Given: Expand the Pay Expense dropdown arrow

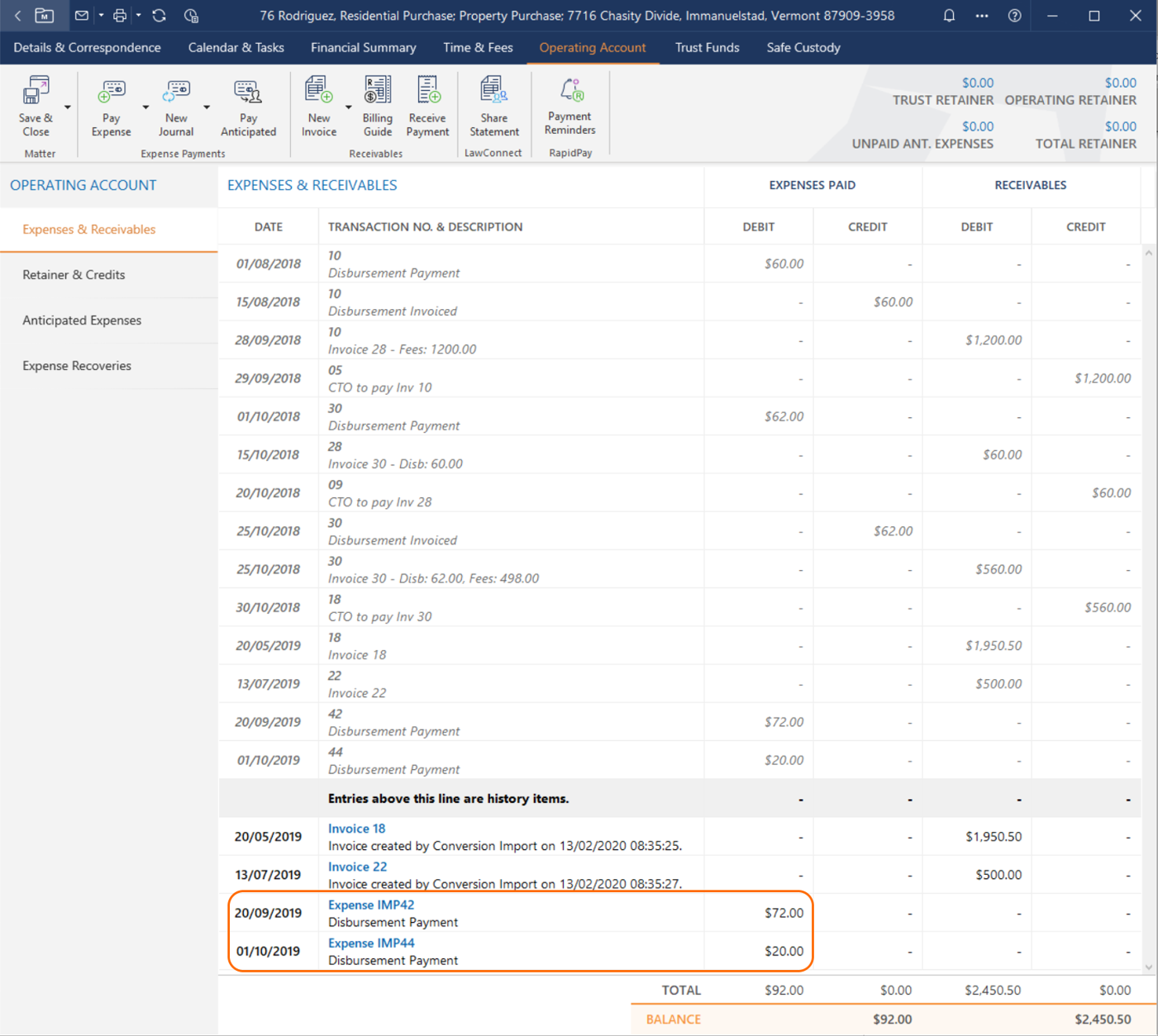Looking at the screenshot, I should click(x=145, y=107).
